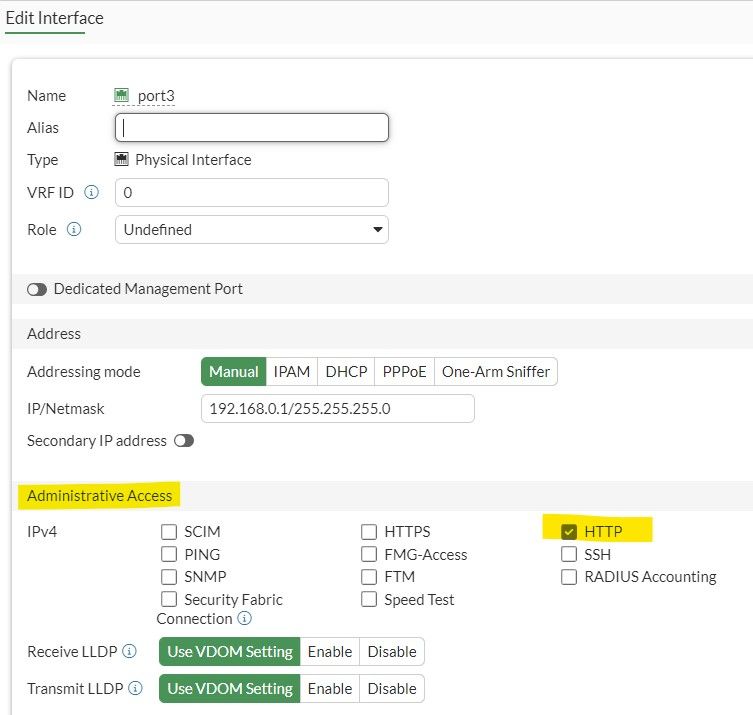753x715 pixels.
Task: Click the Role info icon
Action: pos(74,229)
